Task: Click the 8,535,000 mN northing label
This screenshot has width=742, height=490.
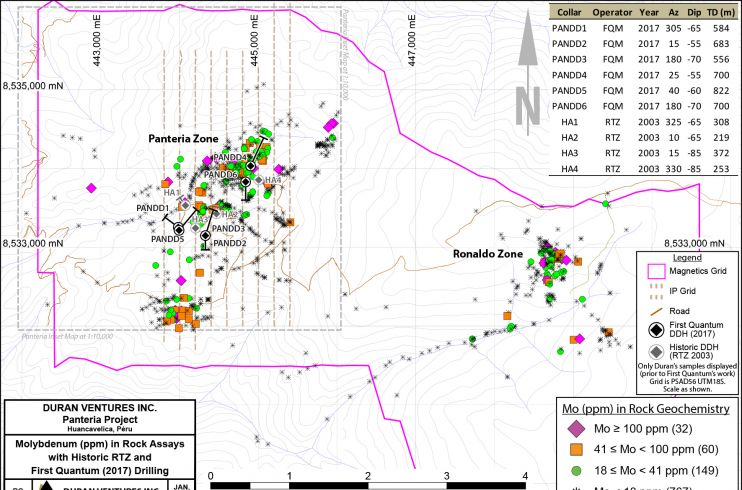Action: coord(33,86)
